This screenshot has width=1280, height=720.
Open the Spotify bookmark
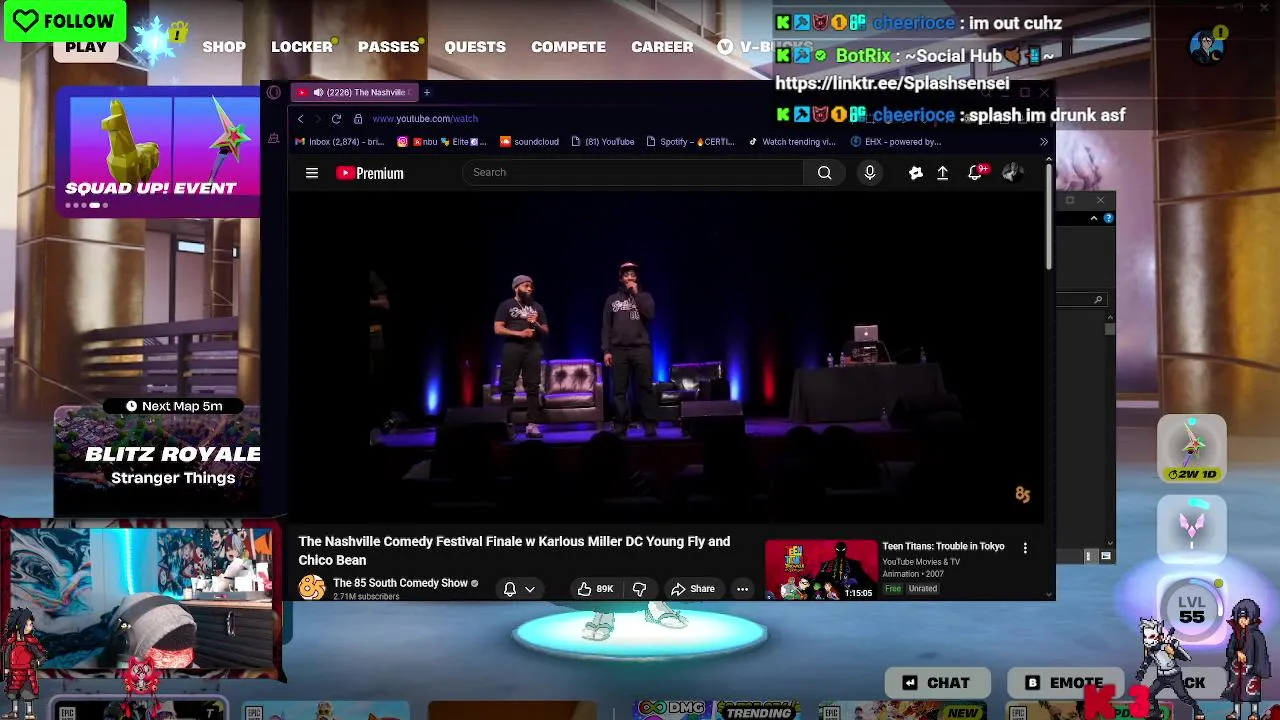(690, 142)
